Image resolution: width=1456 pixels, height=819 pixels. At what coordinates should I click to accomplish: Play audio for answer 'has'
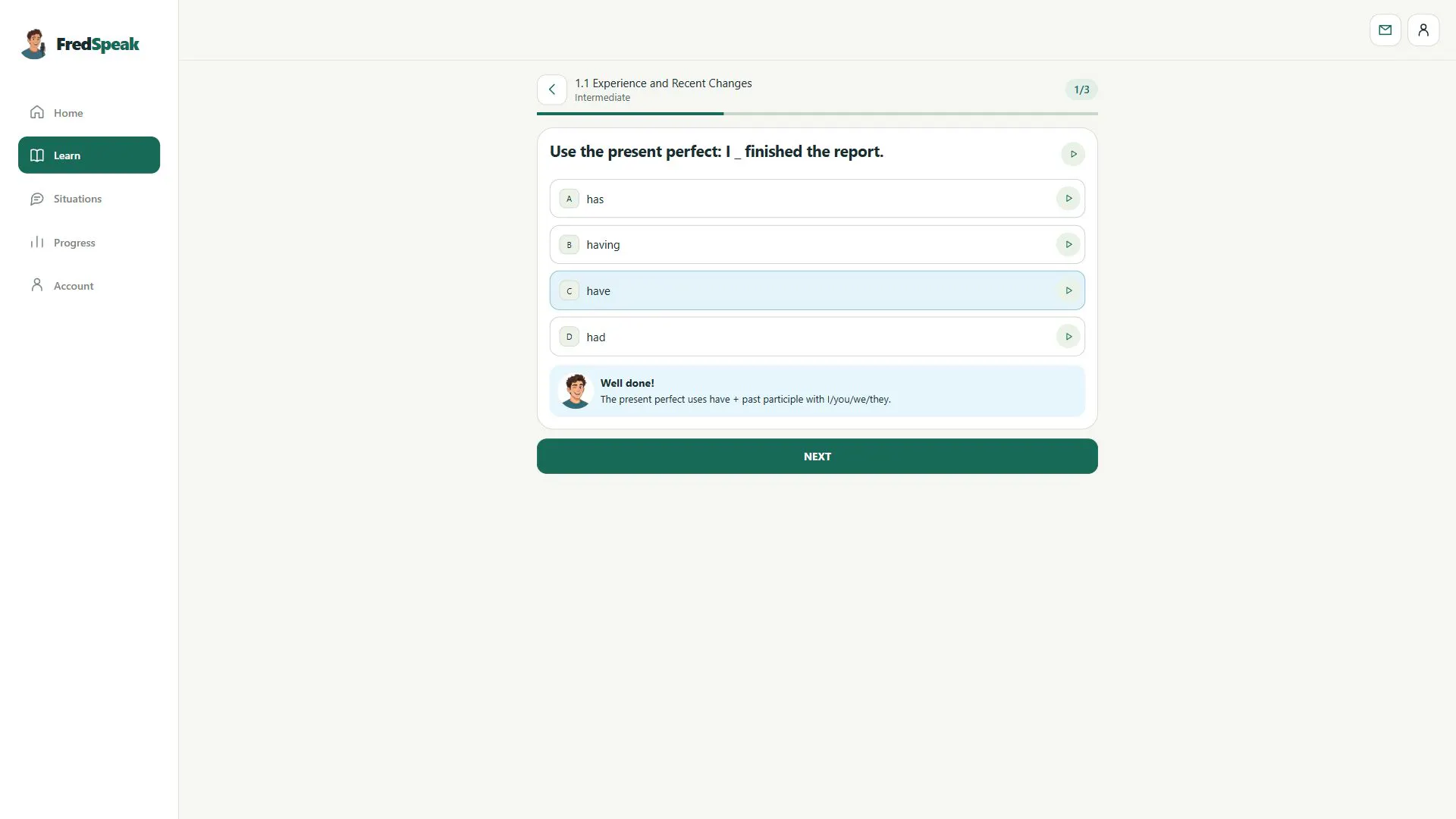(1068, 199)
